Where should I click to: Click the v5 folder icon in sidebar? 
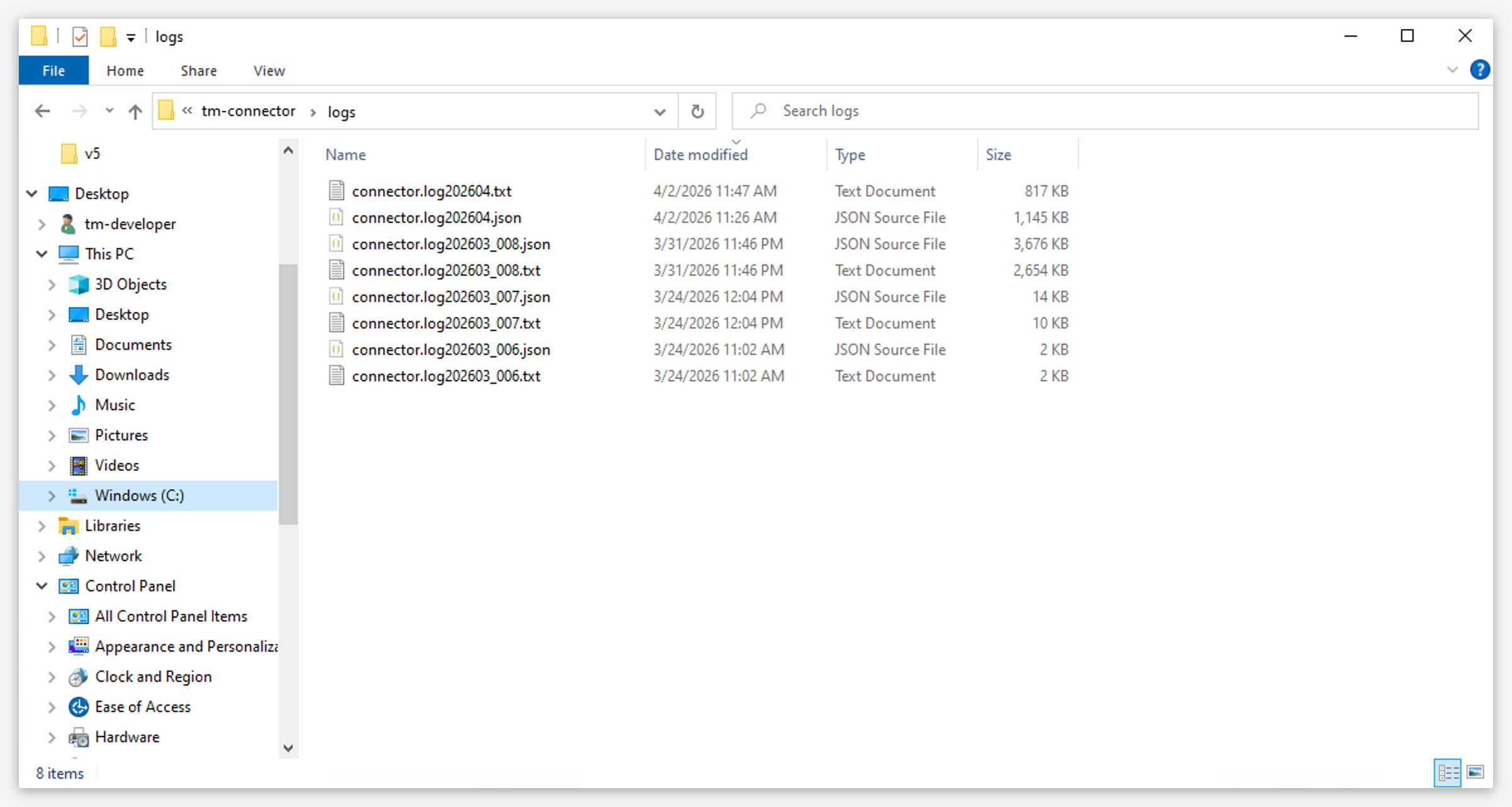[69, 153]
